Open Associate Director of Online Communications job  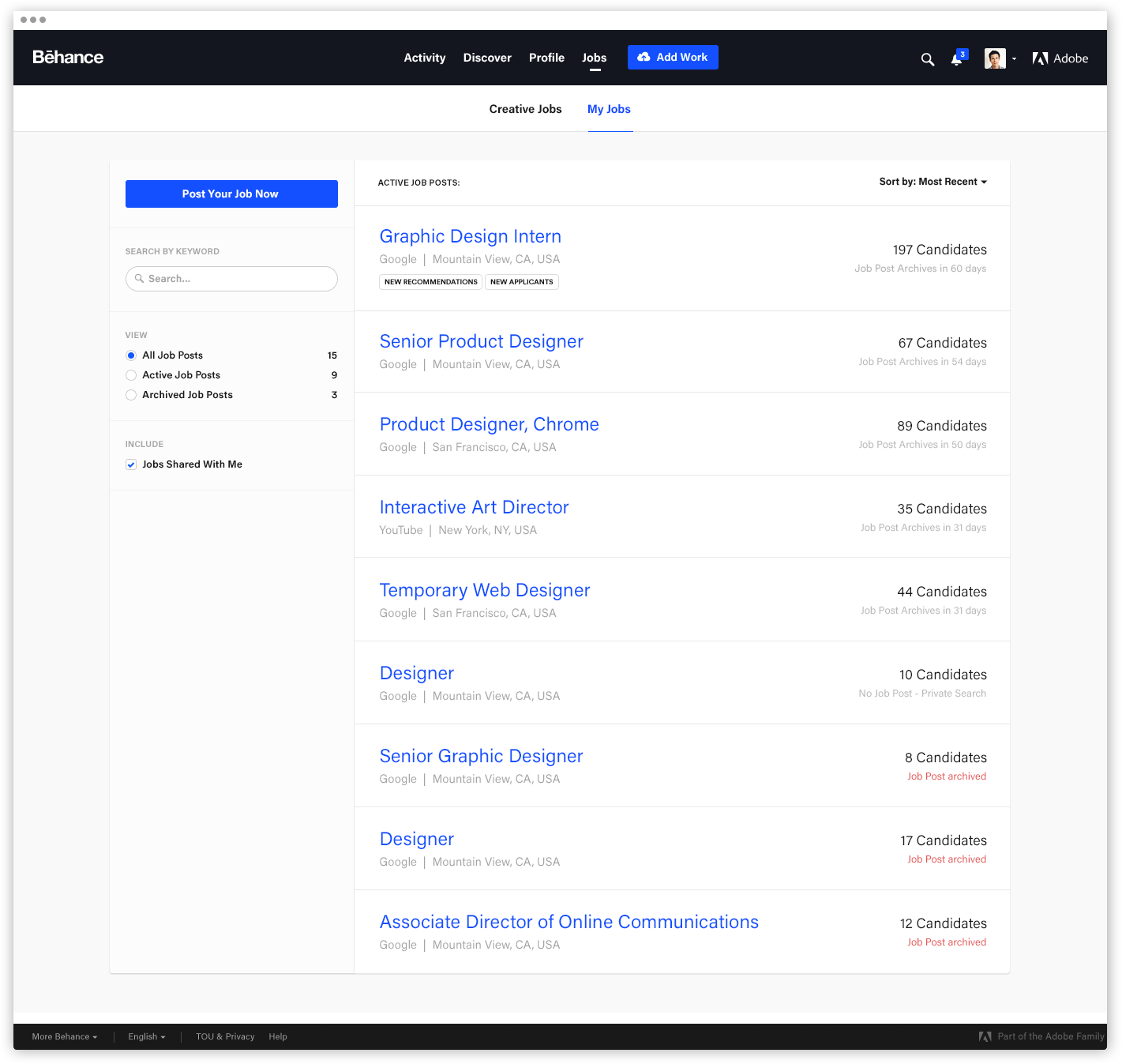click(569, 922)
